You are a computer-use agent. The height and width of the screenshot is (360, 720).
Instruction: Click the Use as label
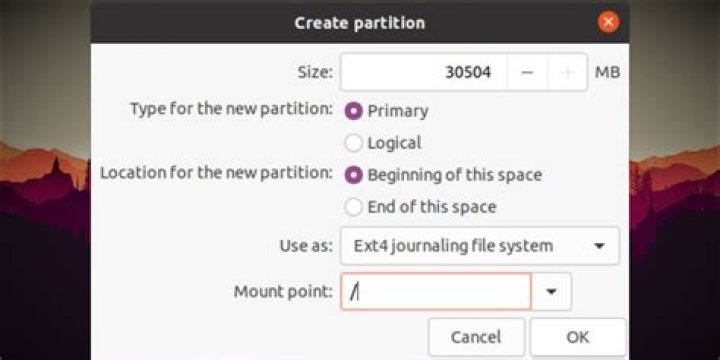tap(306, 246)
